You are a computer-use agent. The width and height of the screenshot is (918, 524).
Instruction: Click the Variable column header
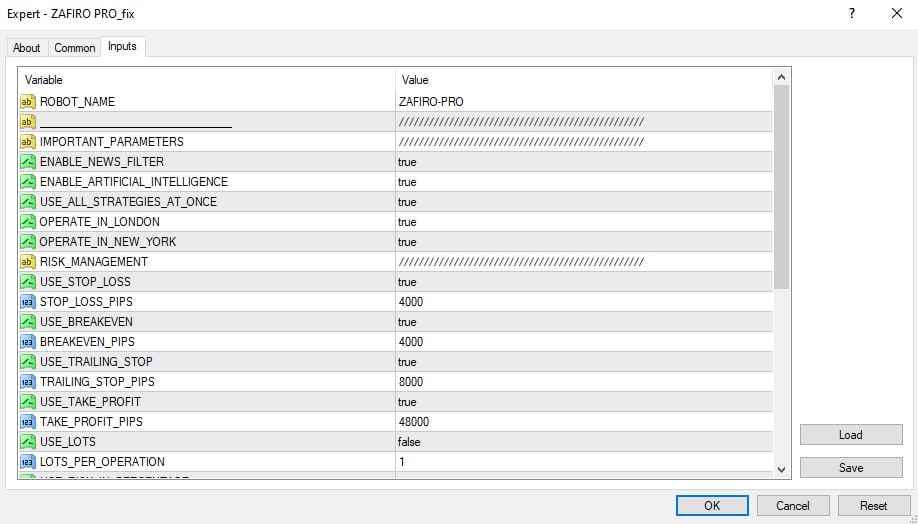point(207,80)
